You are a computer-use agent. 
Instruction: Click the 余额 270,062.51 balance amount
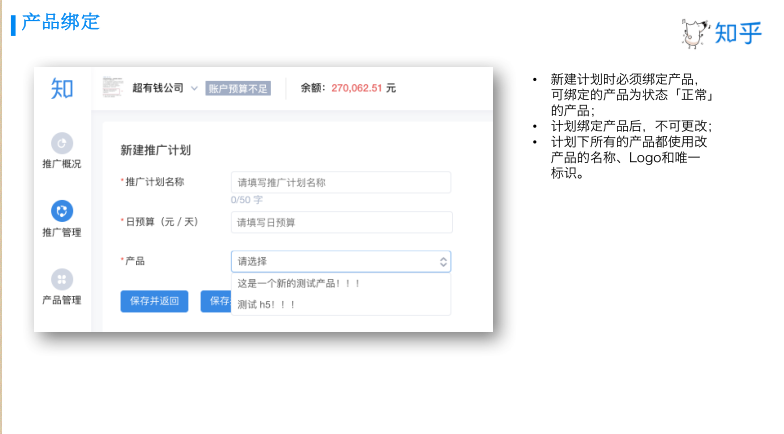pos(363,88)
